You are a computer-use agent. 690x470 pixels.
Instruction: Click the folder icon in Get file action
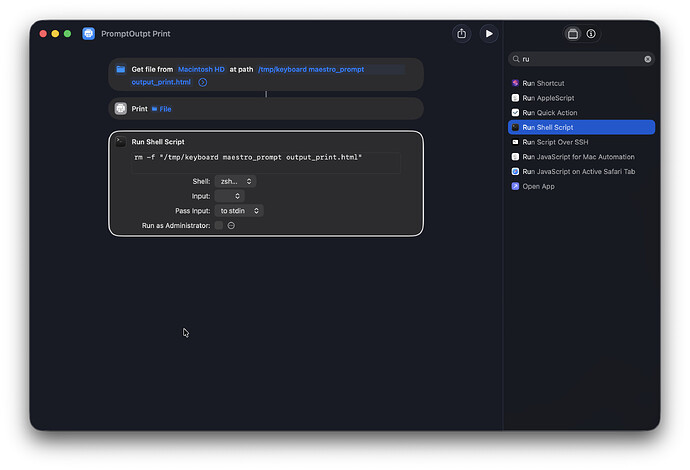[121, 69]
